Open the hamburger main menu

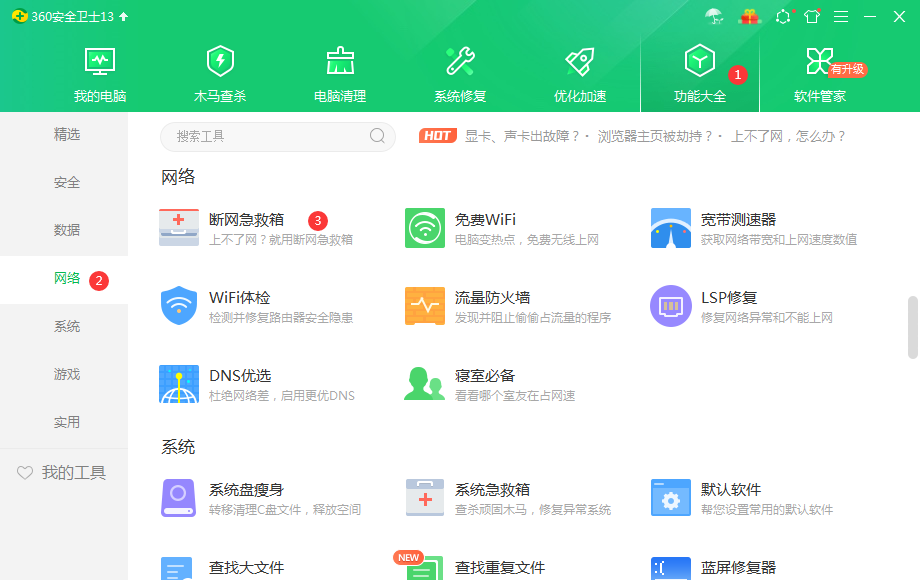pyautogui.click(x=841, y=16)
